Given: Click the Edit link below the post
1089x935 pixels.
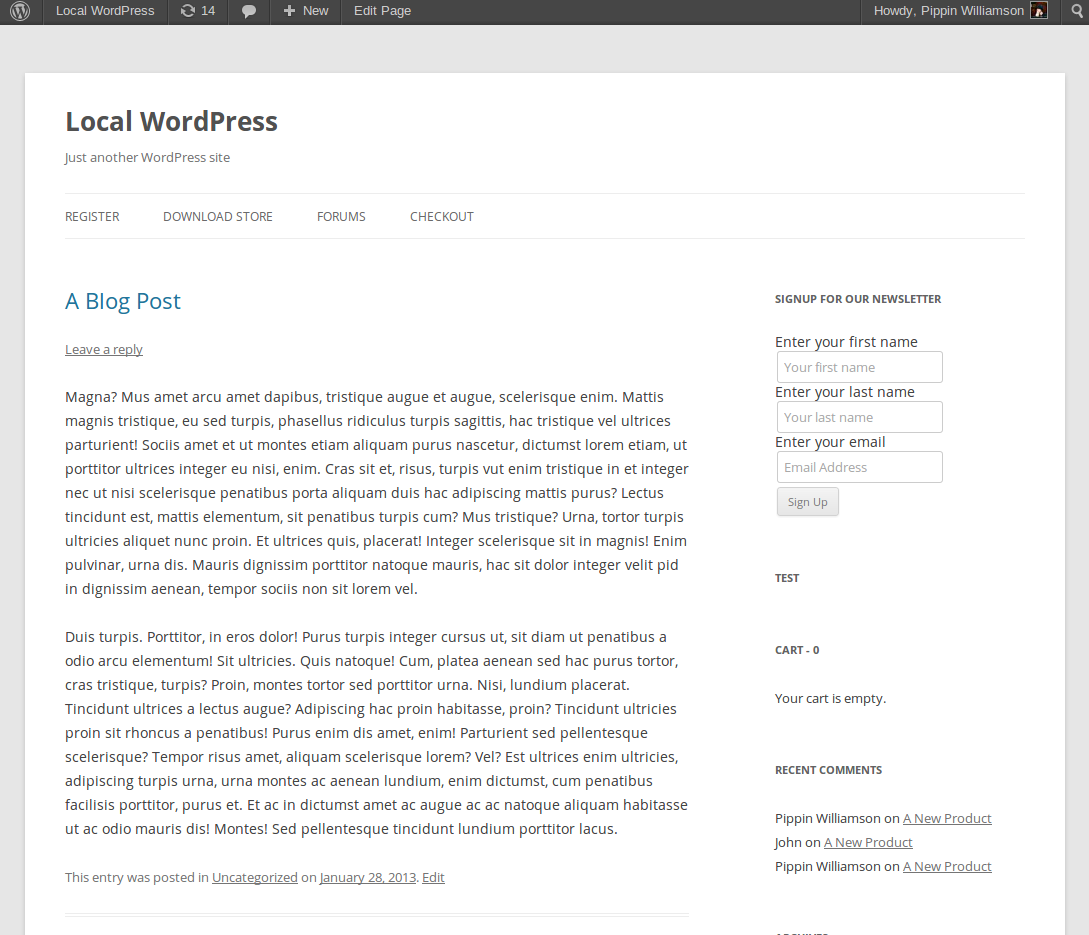Looking at the screenshot, I should 433,877.
